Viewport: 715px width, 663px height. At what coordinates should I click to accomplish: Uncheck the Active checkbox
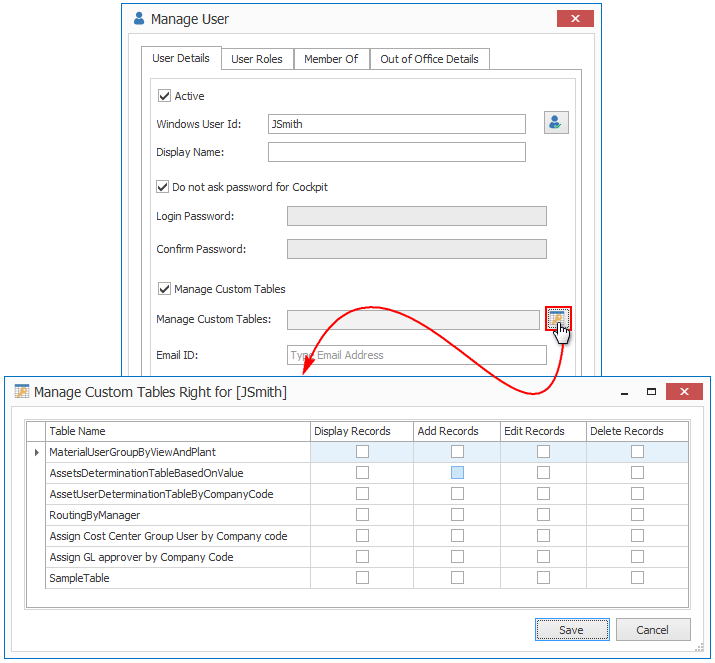click(164, 96)
